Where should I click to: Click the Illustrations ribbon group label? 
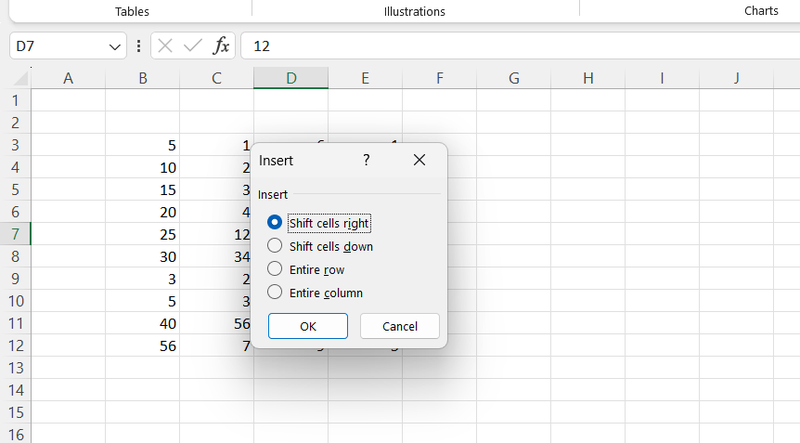(x=414, y=11)
